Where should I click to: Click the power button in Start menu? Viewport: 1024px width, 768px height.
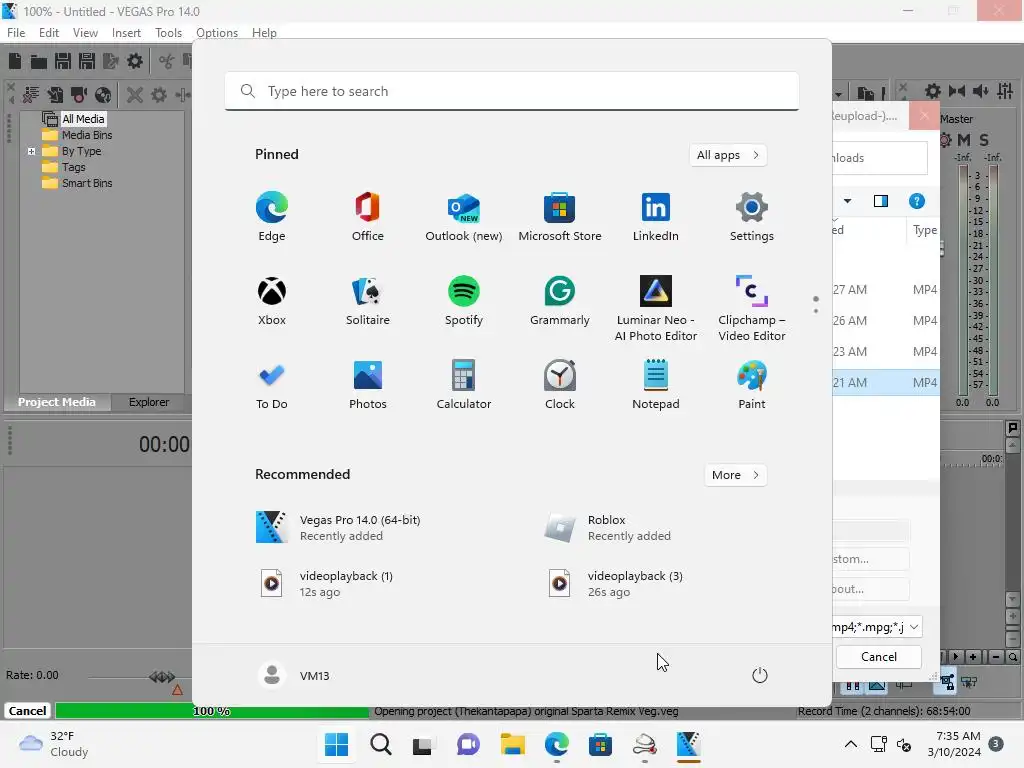pyautogui.click(x=760, y=675)
